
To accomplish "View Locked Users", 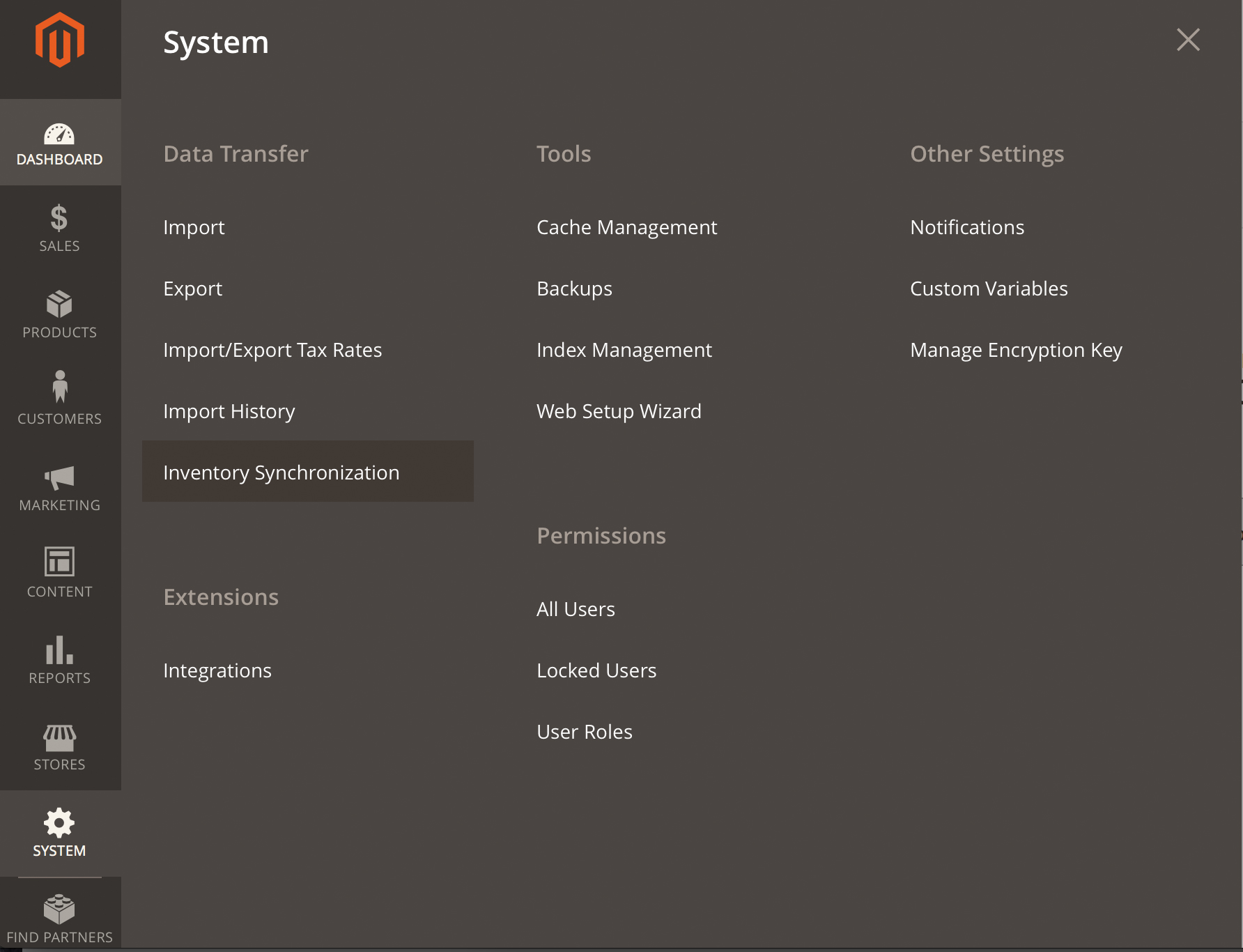I will (597, 670).
